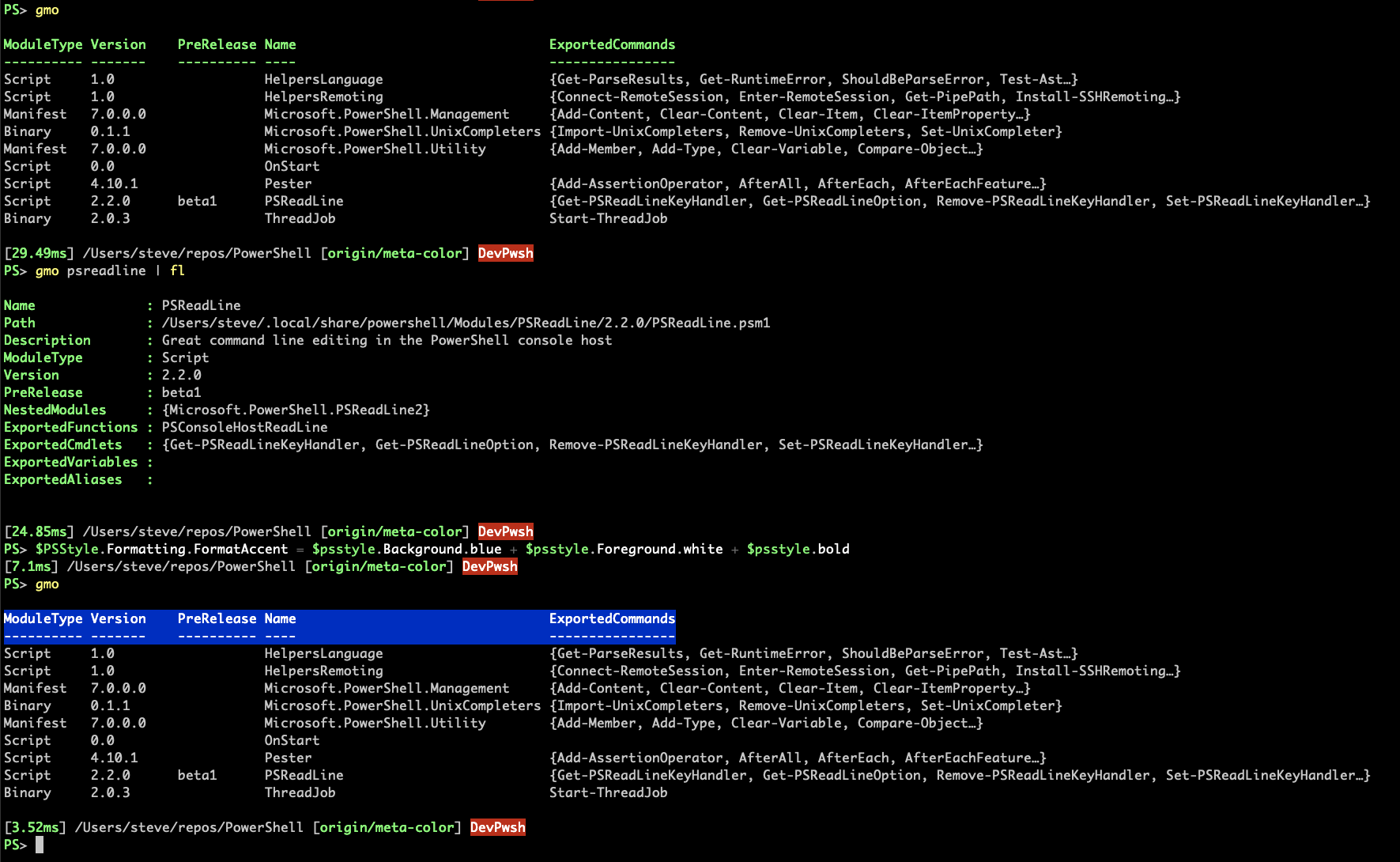Click [origin/meta-color] branch on the 3.52ms prompt
This screenshot has width=1400, height=862.
387,827
